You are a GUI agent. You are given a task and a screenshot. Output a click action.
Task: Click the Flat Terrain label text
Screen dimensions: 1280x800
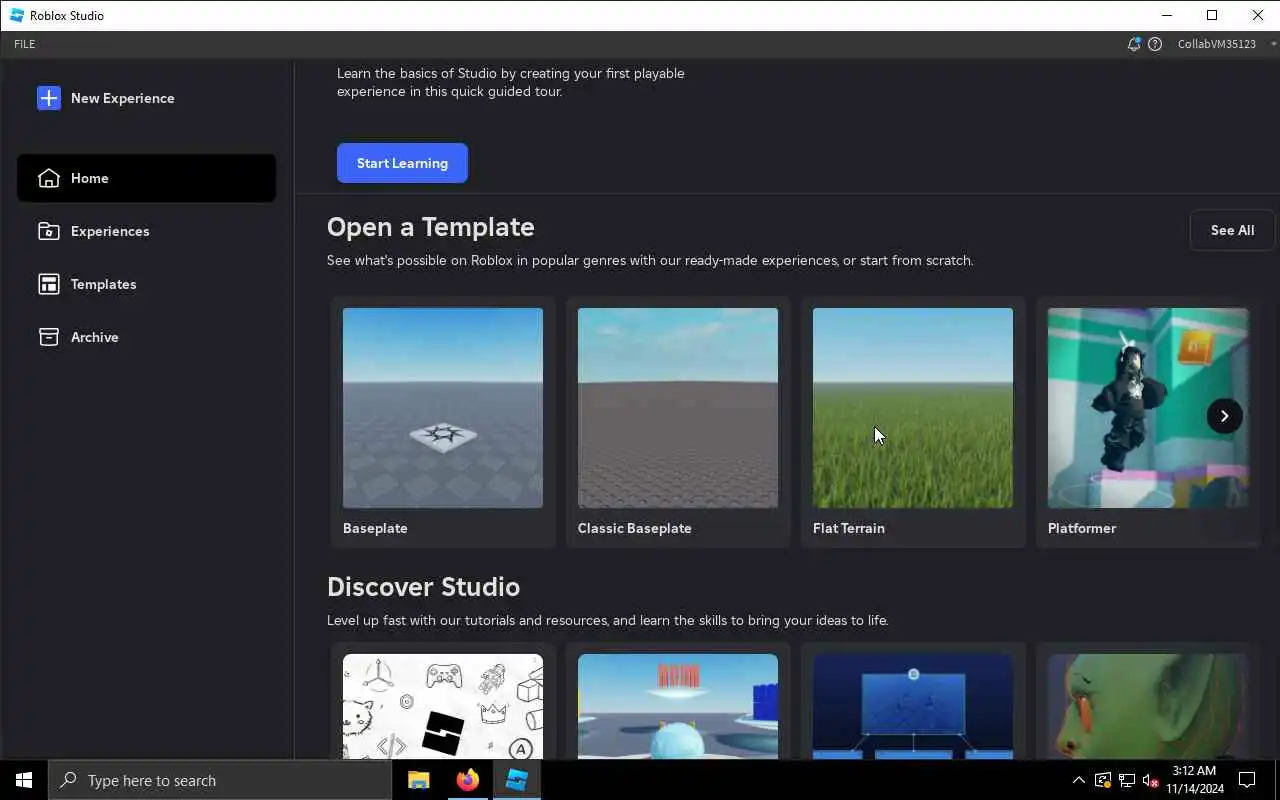coord(849,528)
